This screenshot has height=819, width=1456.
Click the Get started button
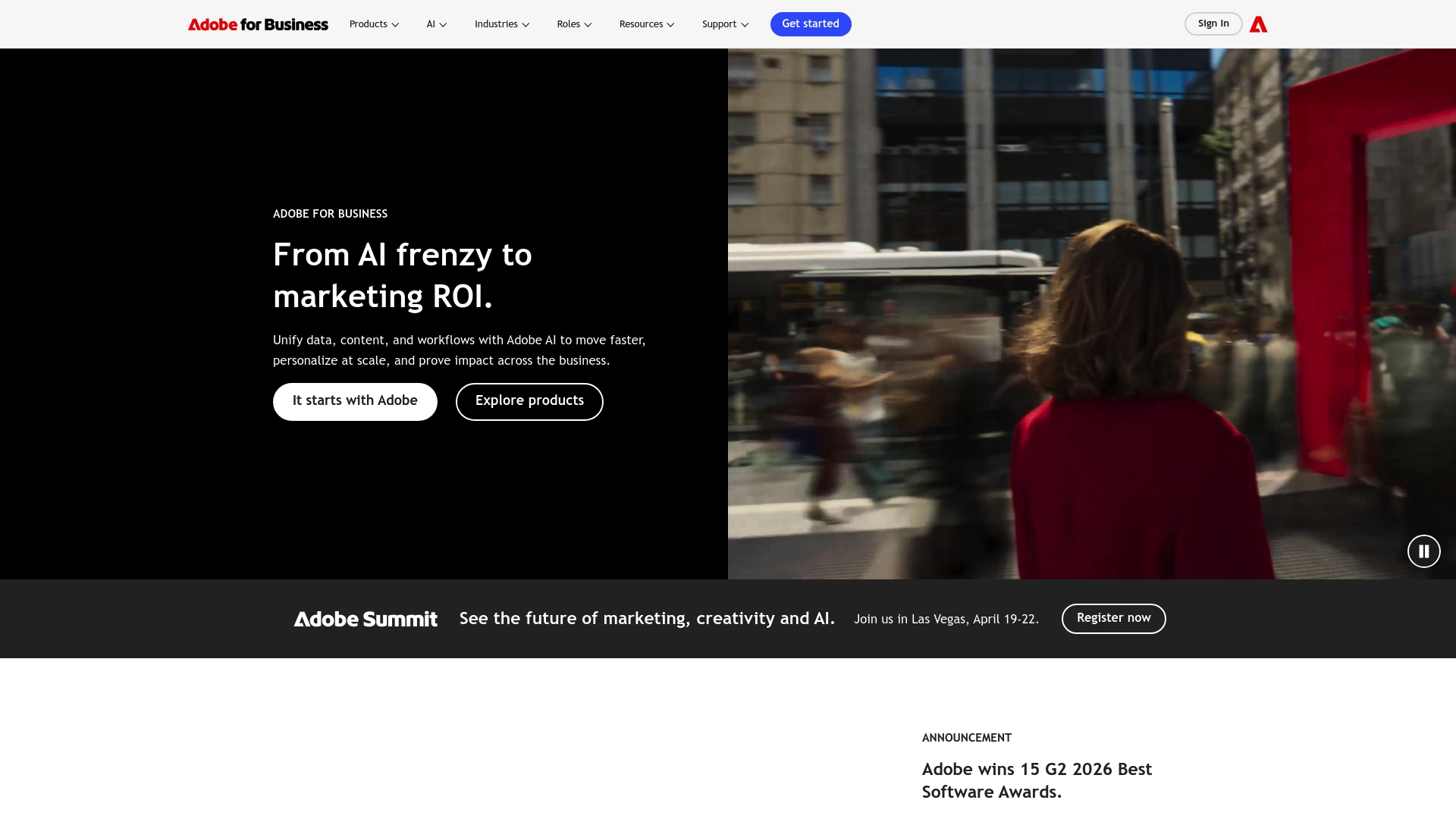[x=811, y=24]
